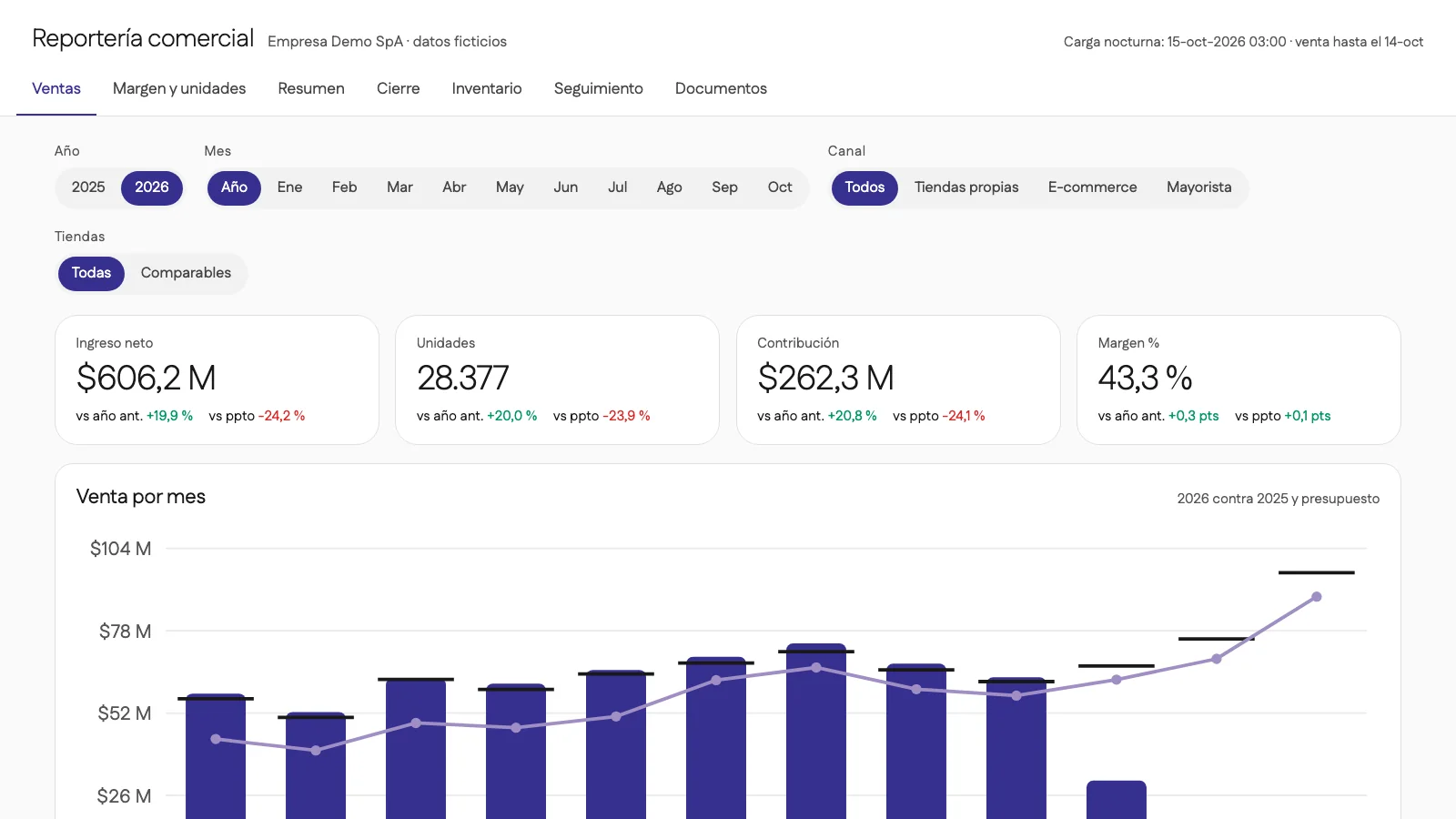Switch stores filter to Comparables
Viewport: 1456px width, 819px height.
(x=186, y=273)
